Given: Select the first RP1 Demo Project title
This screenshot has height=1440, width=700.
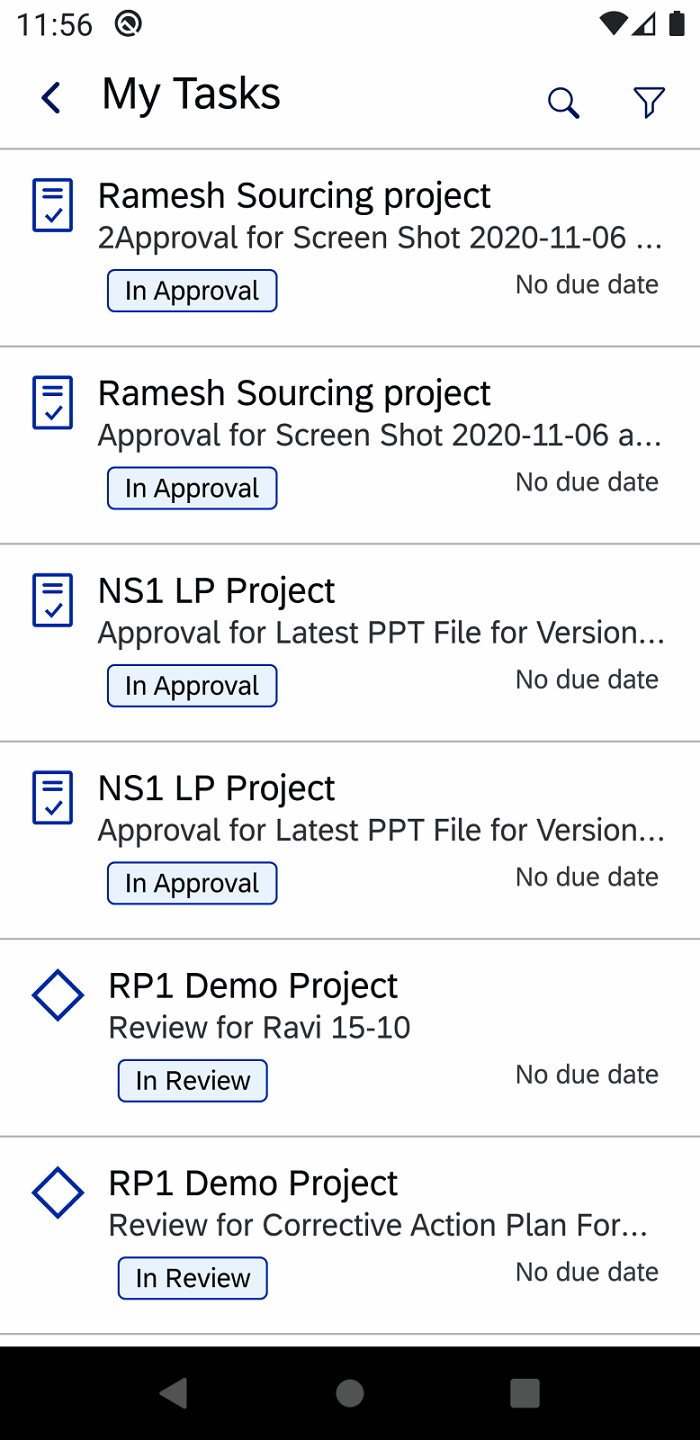Looking at the screenshot, I should click(253, 986).
